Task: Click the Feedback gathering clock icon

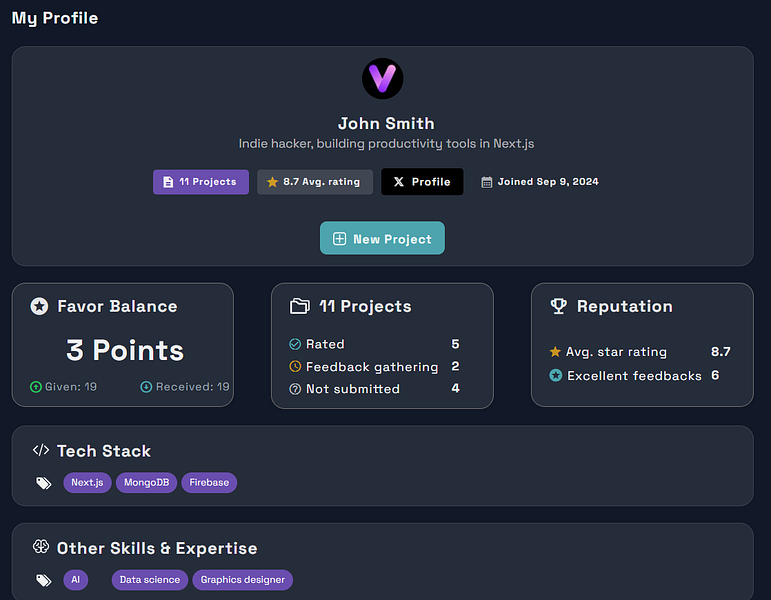Action: (295, 366)
